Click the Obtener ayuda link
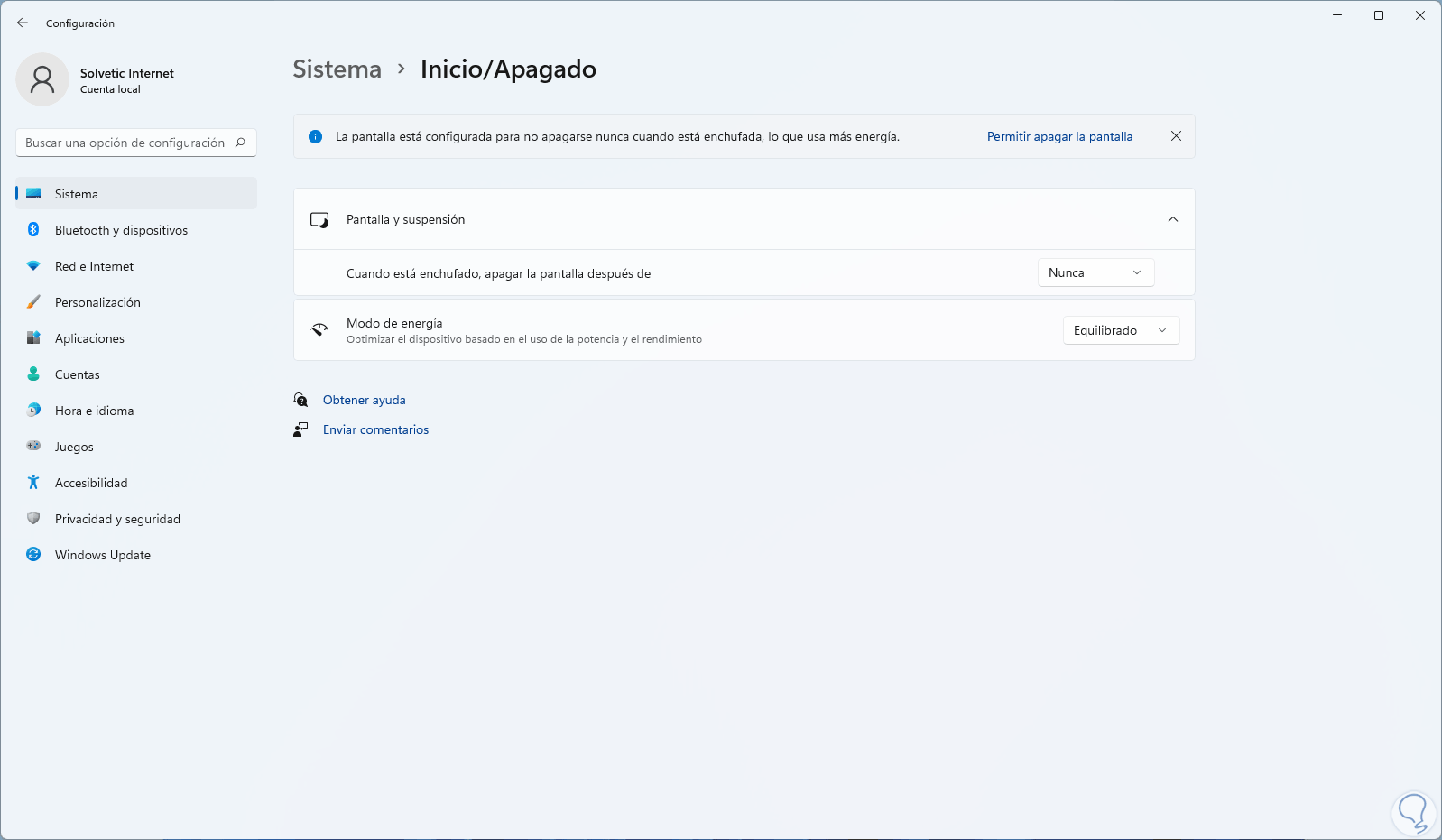 (364, 400)
